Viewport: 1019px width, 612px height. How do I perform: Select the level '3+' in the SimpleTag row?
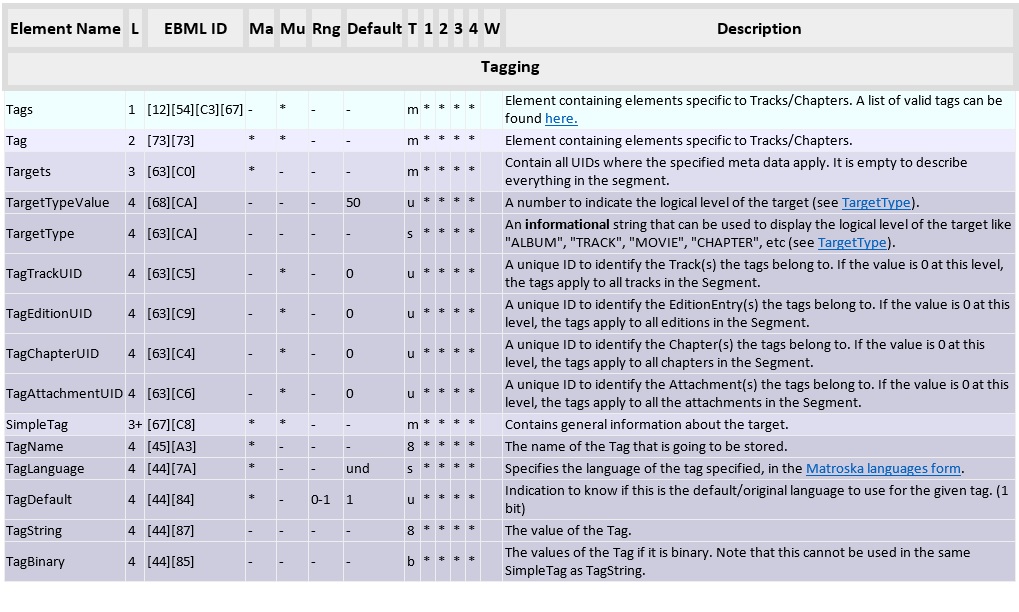(x=135, y=424)
